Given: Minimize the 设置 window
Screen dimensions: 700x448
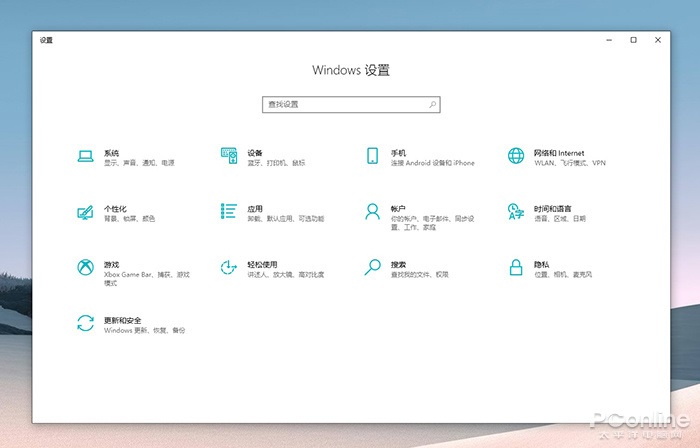Looking at the screenshot, I should coord(609,40).
